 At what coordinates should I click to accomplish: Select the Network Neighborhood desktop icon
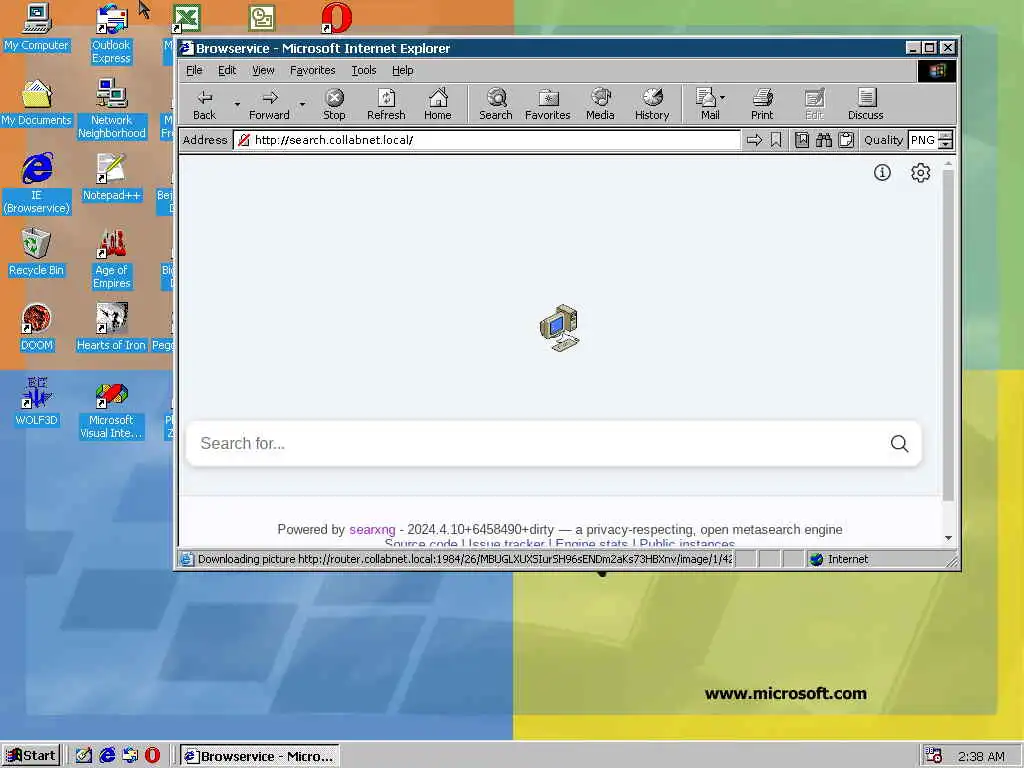[x=111, y=108]
